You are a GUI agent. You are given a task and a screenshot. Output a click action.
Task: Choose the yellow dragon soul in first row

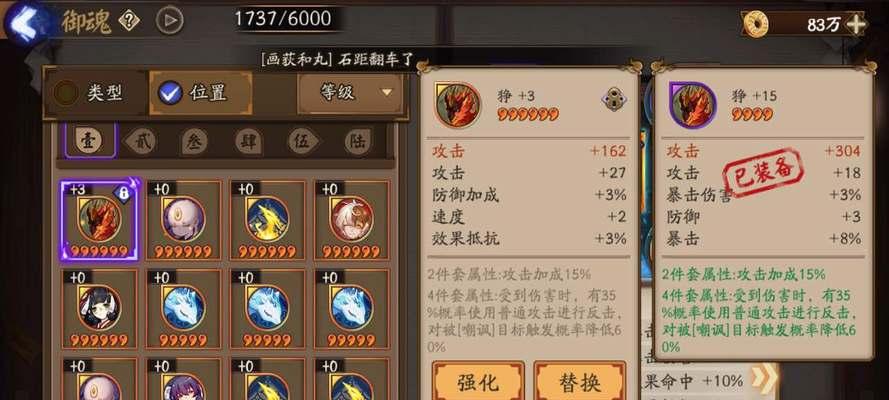click(x=267, y=220)
